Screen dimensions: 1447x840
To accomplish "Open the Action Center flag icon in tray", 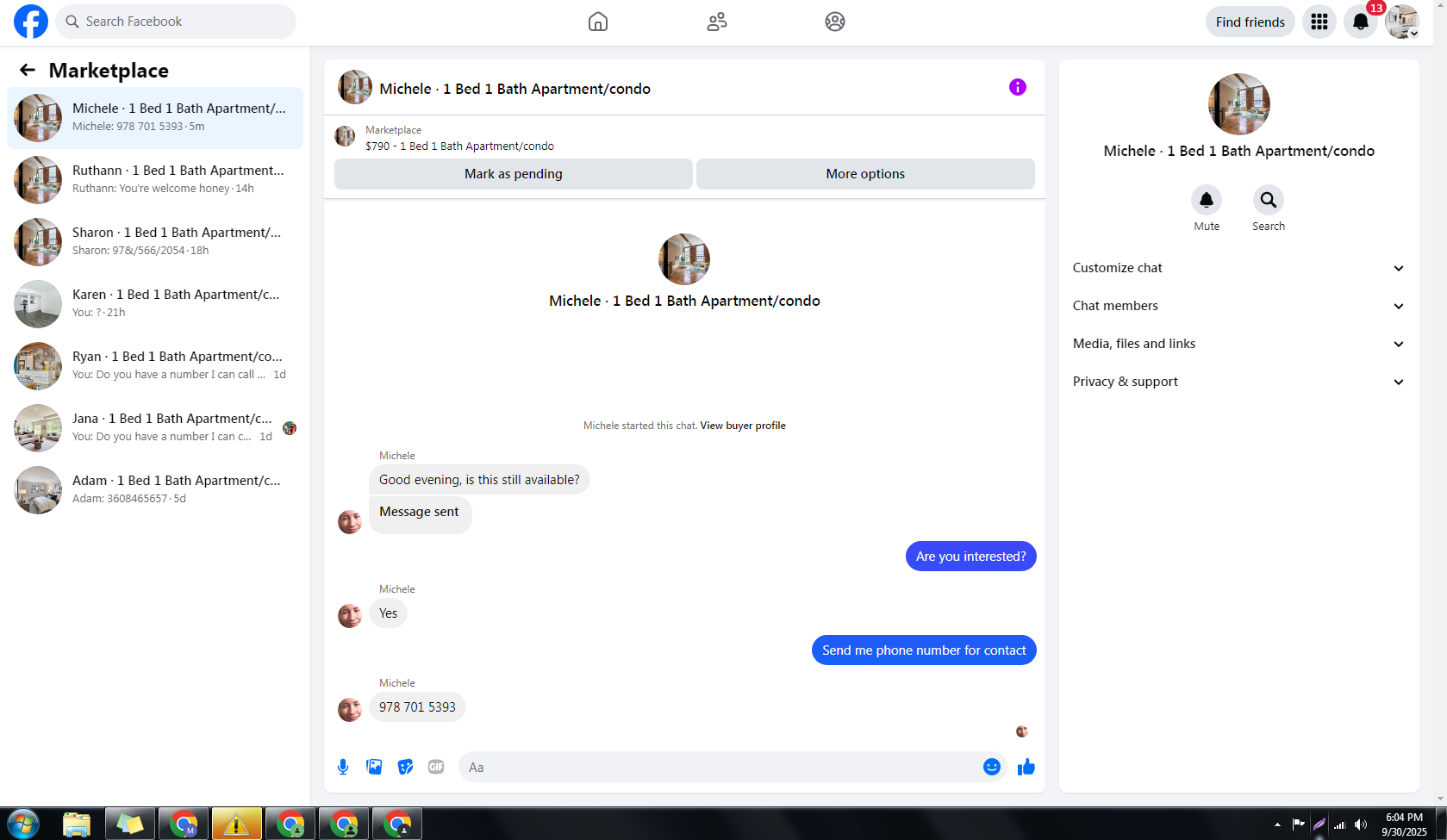I will pos(1299,824).
